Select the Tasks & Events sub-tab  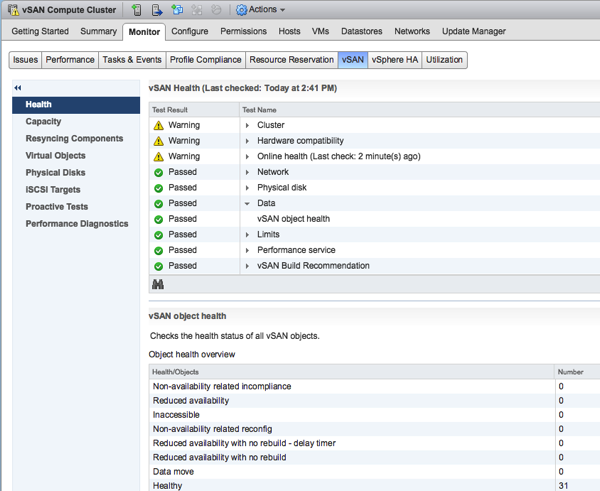[x=132, y=60]
